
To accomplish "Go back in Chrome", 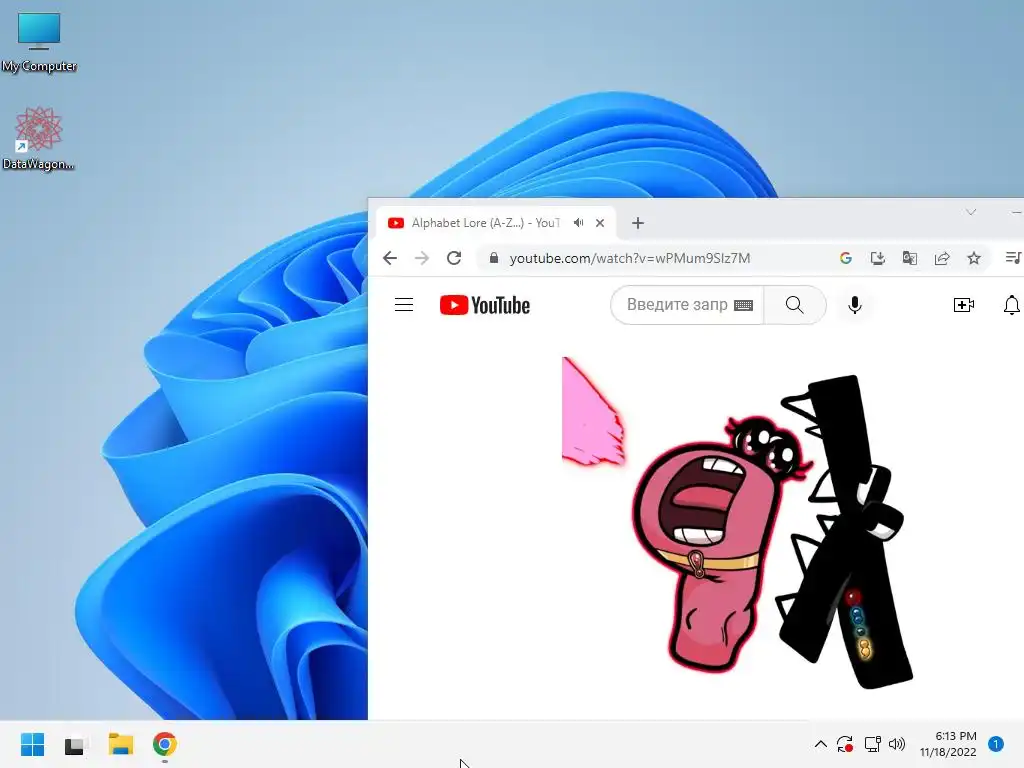I will pos(390,258).
